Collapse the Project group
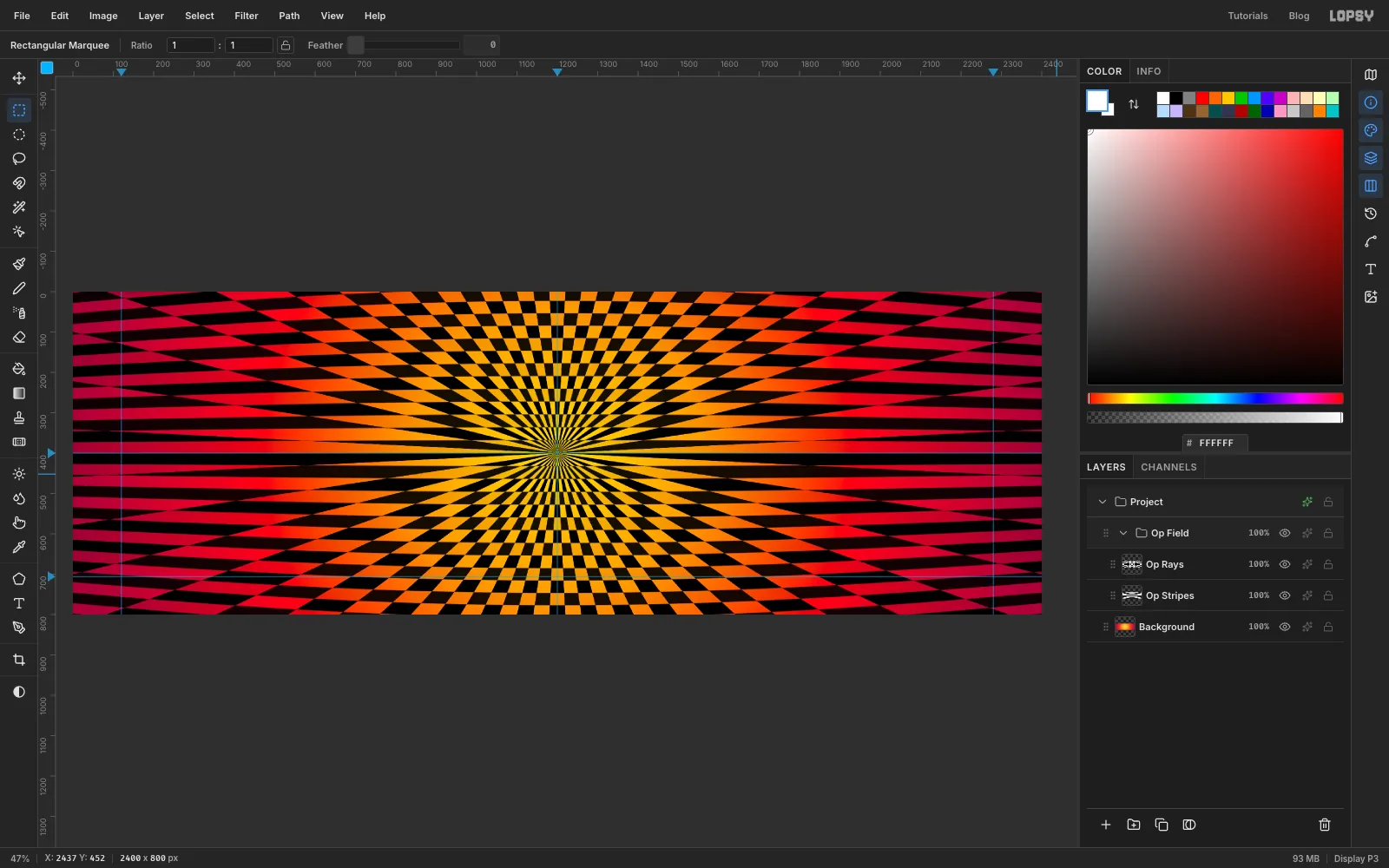The width and height of the screenshot is (1389, 868). tap(1103, 502)
